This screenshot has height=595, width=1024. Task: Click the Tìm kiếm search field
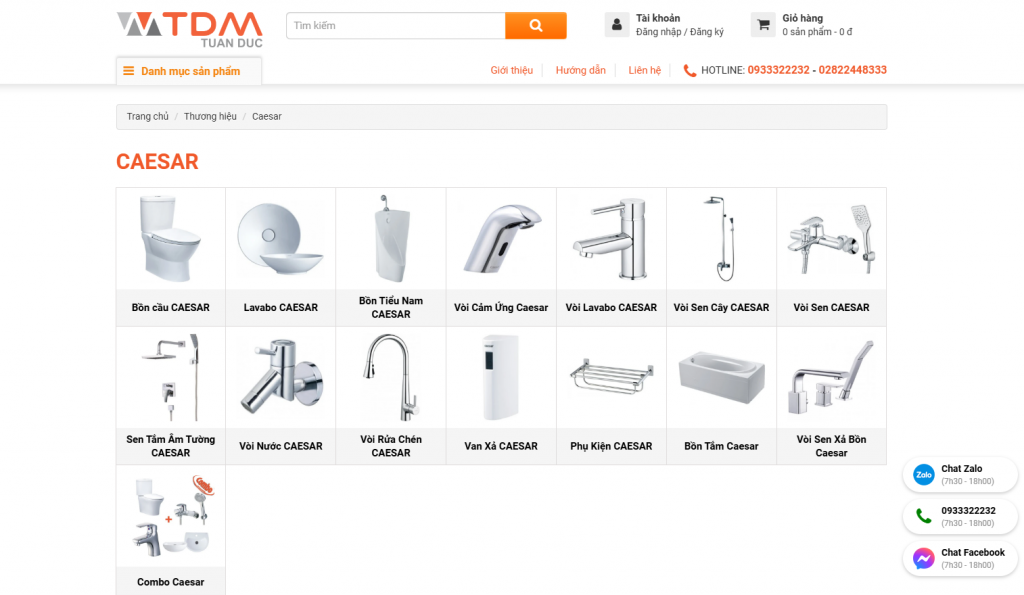(396, 25)
